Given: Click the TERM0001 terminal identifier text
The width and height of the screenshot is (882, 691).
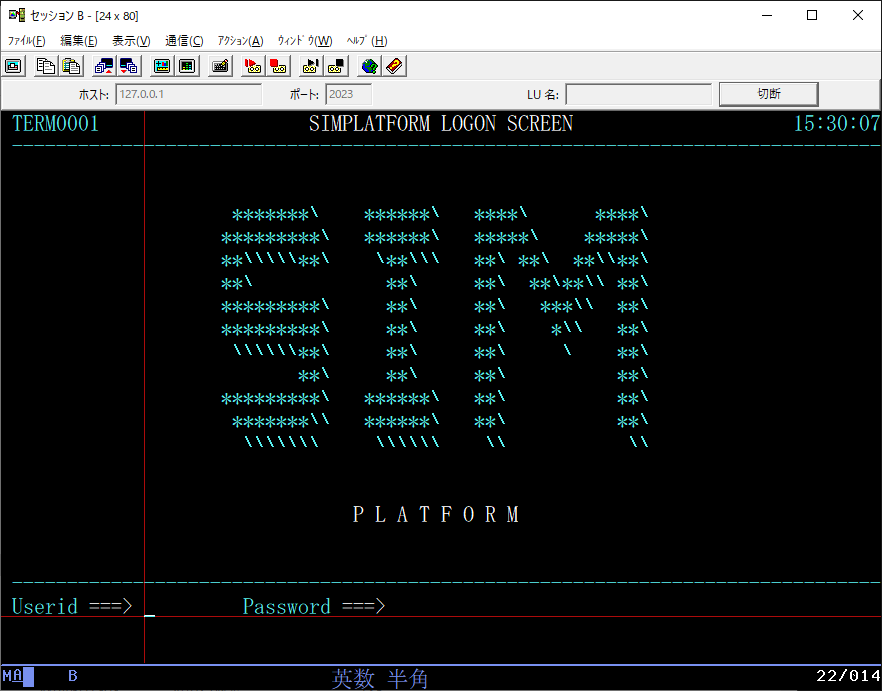Looking at the screenshot, I should (x=55, y=124).
